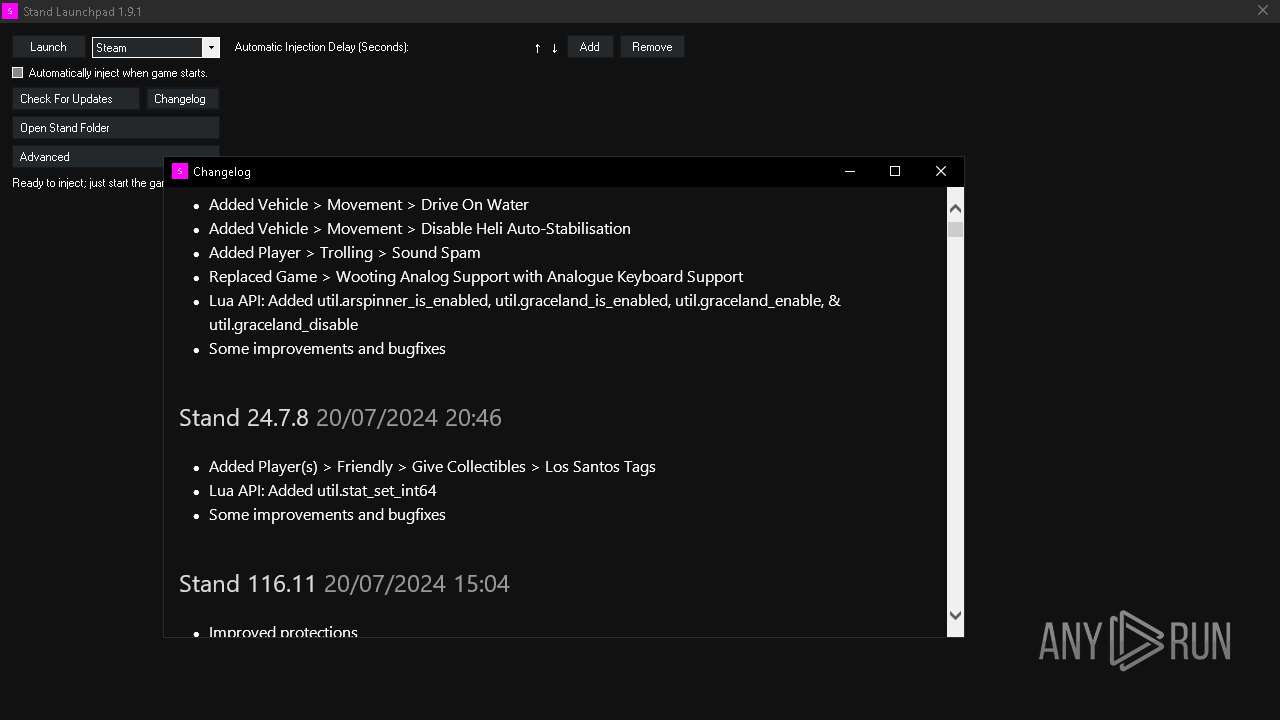Click 'Drive On Water' changelog entry
The image size is (1280, 720).
(369, 205)
